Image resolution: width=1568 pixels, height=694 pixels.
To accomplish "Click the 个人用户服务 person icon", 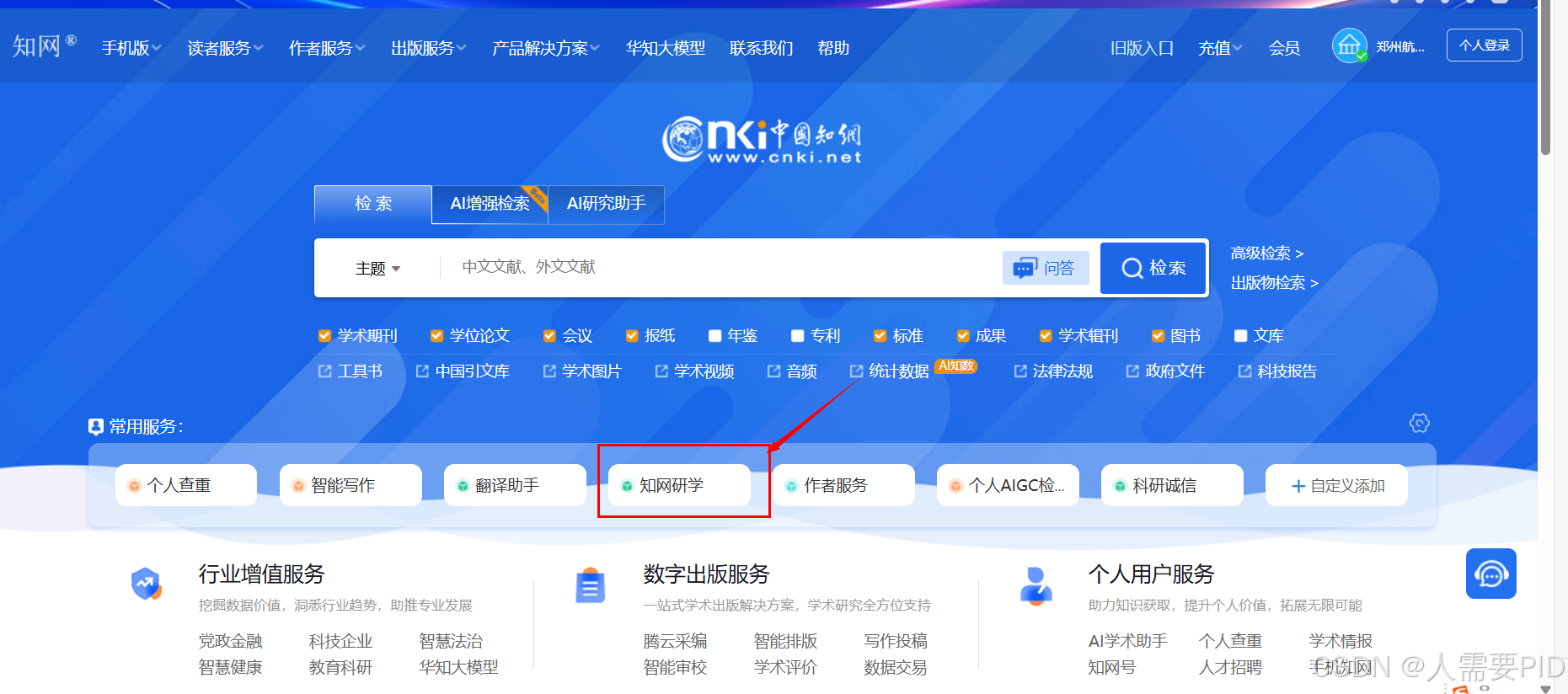I will coord(1036,585).
